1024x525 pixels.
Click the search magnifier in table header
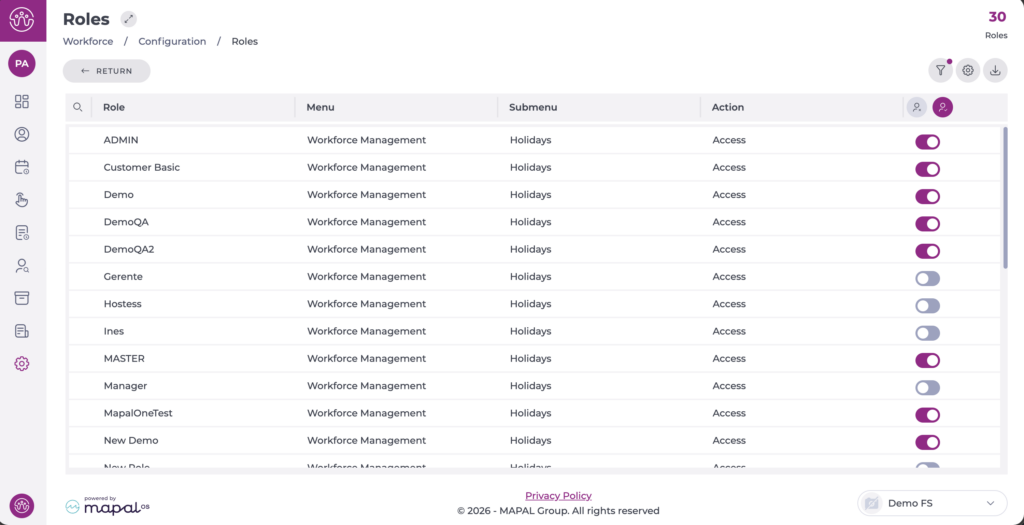coord(78,107)
